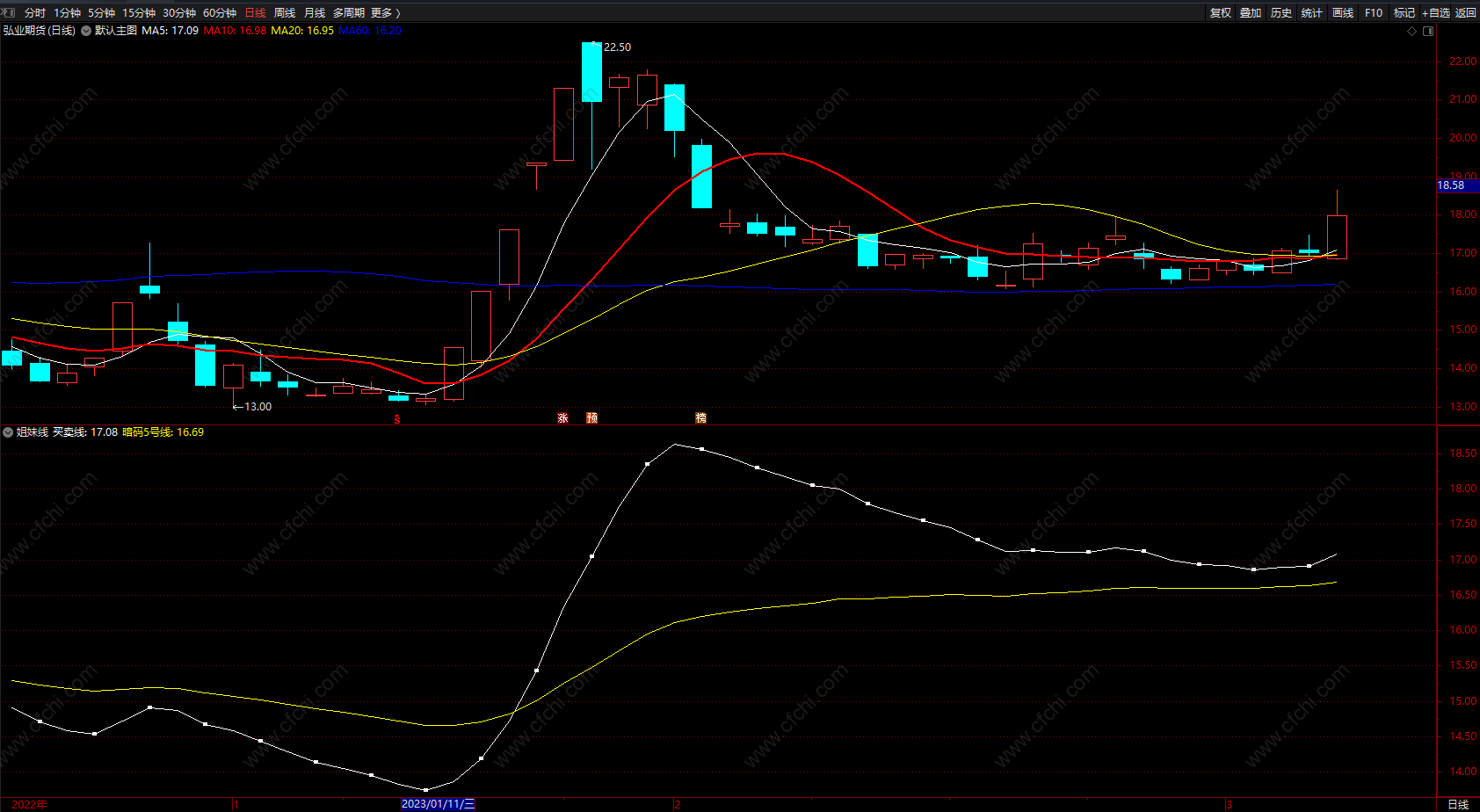Select the 30分钟 period tab

tap(179, 13)
